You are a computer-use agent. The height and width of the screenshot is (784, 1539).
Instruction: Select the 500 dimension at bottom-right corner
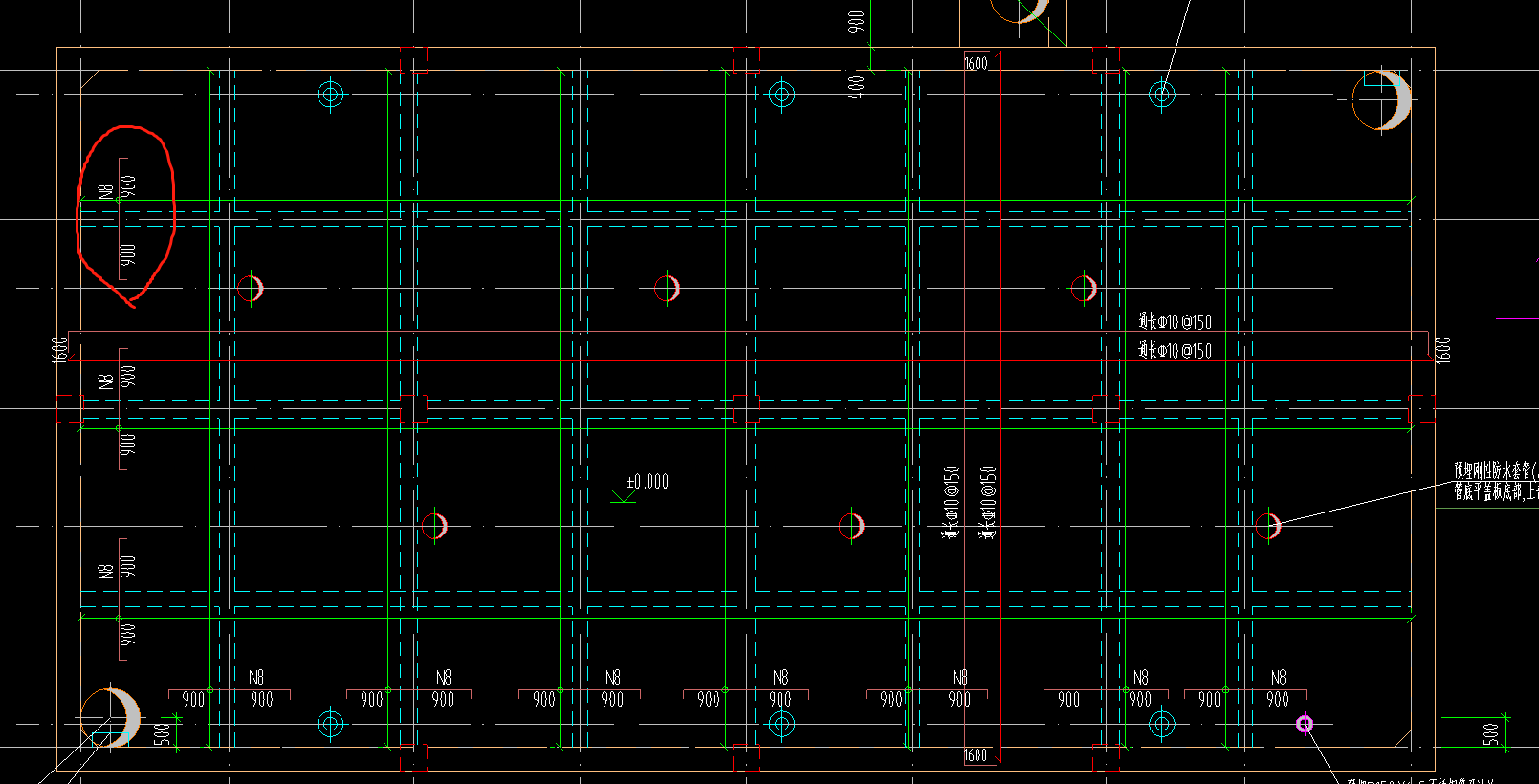click(x=1490, y=734)
